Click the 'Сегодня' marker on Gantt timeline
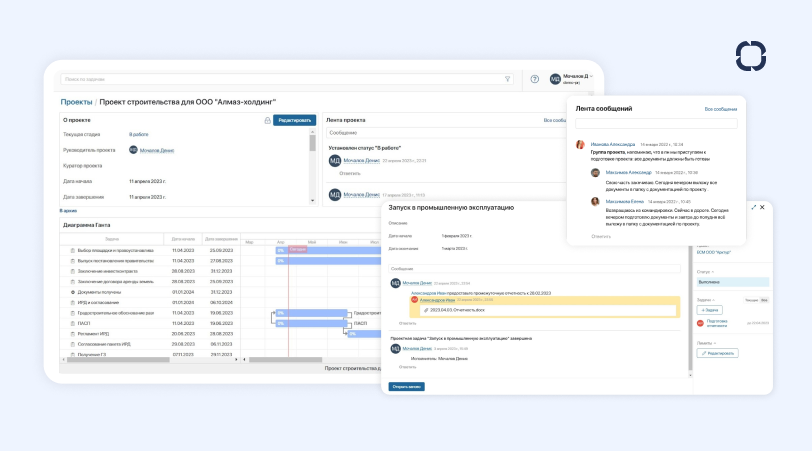This screenshot has height=451, width=812. click(297, 249)
